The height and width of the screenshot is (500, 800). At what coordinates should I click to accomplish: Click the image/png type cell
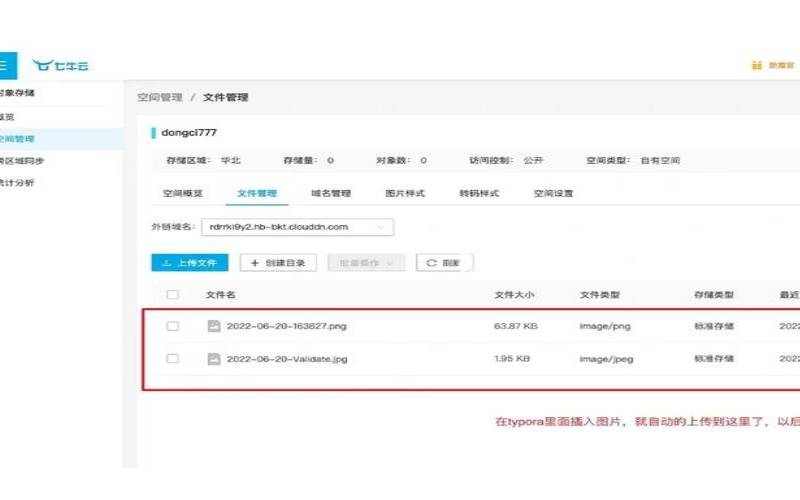coord(605,326)
